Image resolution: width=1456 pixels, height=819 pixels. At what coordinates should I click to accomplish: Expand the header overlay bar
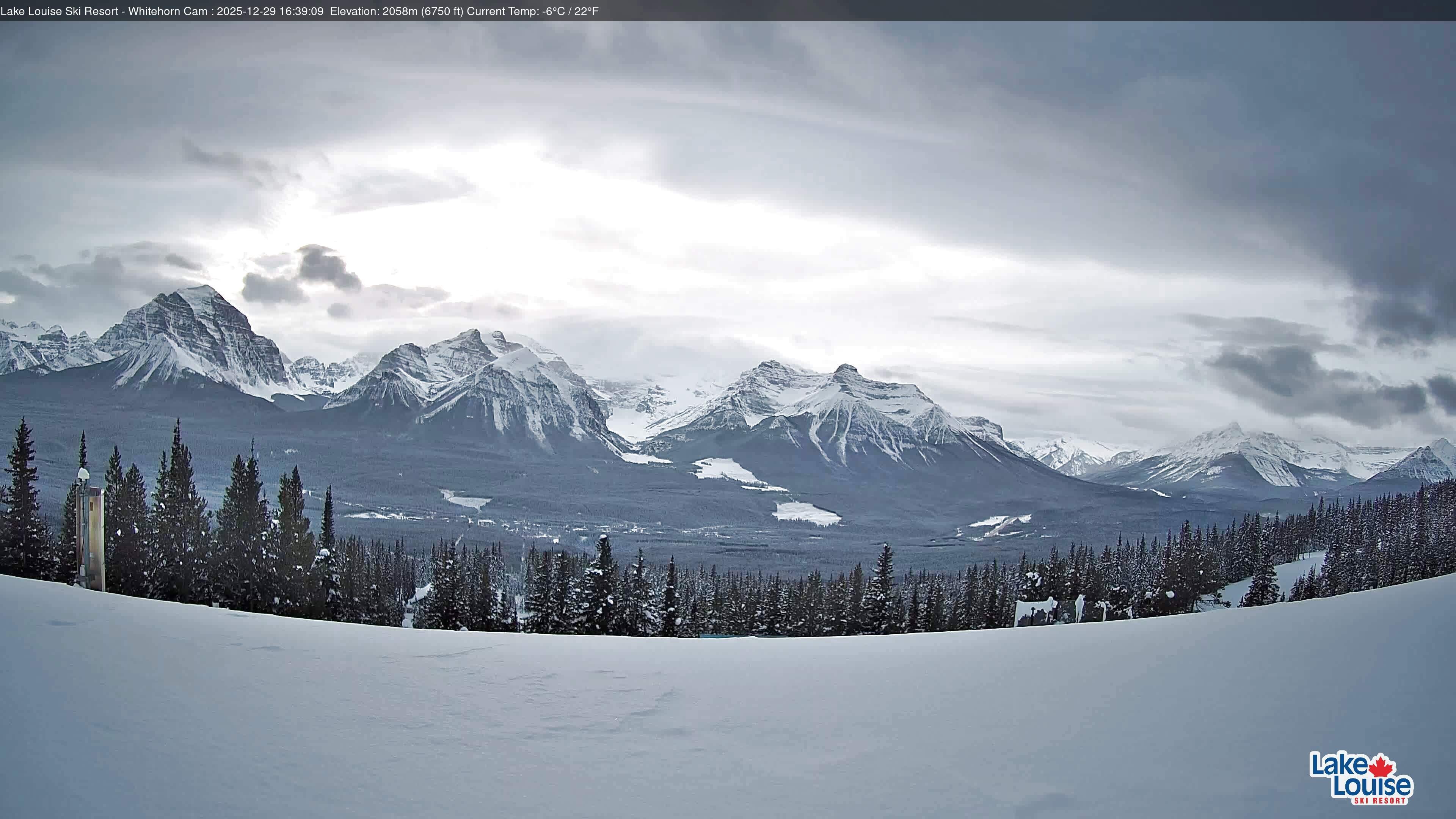pyautogui.click(x=728, y=9)
